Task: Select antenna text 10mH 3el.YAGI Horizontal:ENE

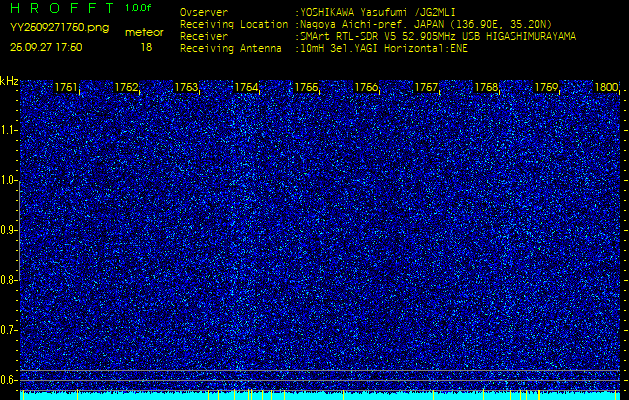Action: click(384, 49)
